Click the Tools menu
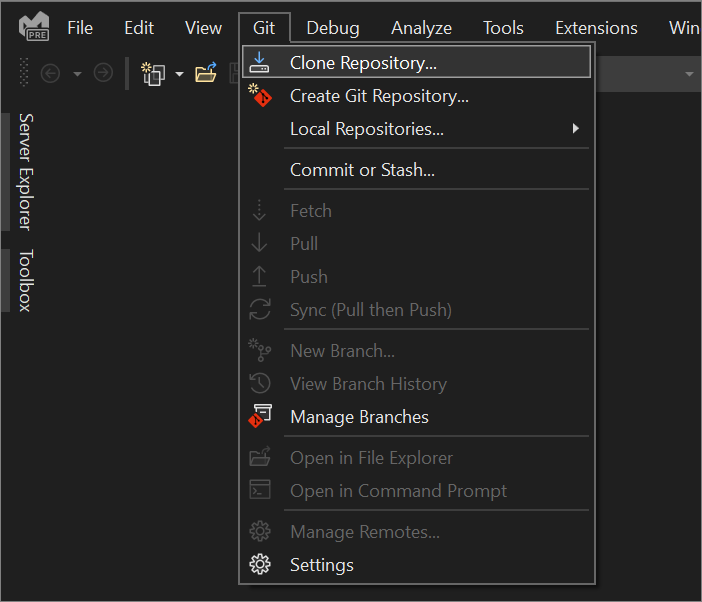The height and width of the screenshot is (602, 702). [x=503, y=28]
